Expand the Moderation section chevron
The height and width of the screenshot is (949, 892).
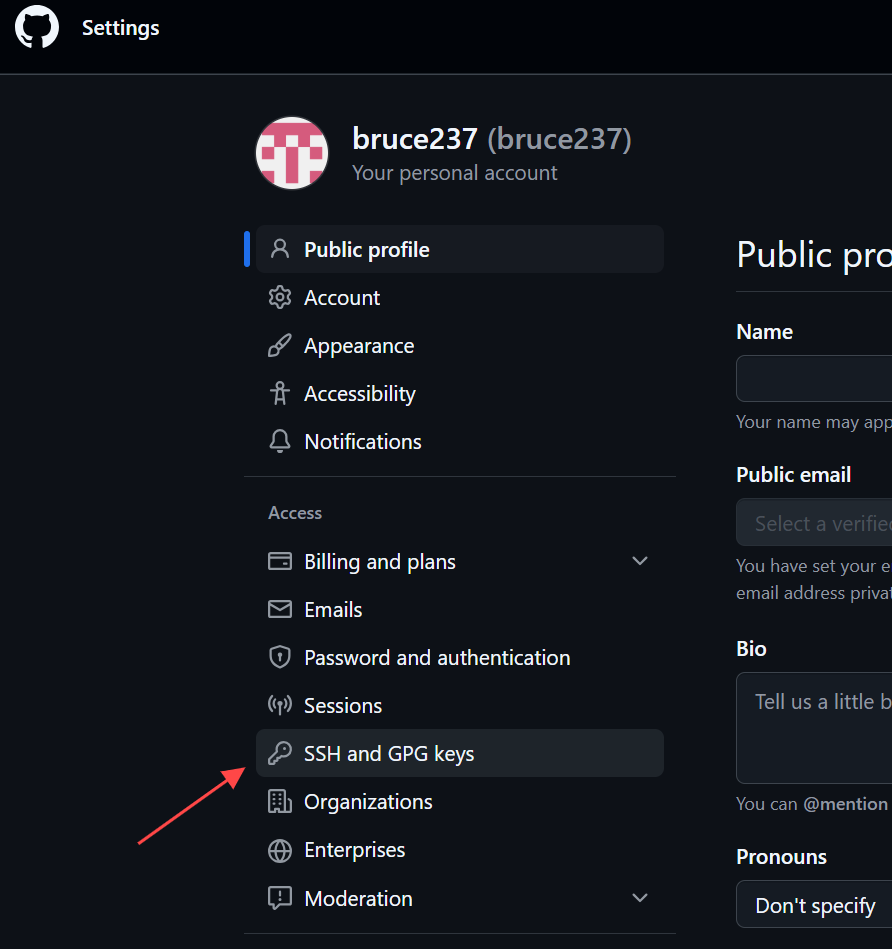click(640, 898)
